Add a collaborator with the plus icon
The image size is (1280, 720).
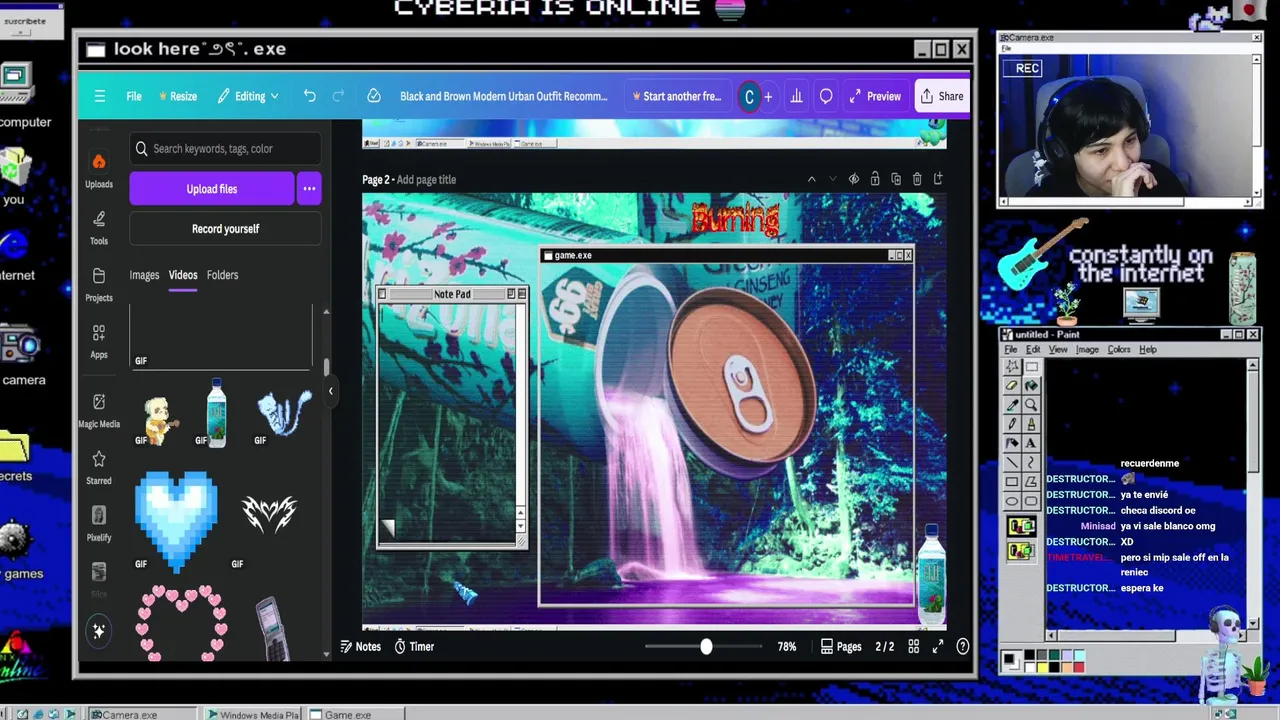click(x=768, y=97)
